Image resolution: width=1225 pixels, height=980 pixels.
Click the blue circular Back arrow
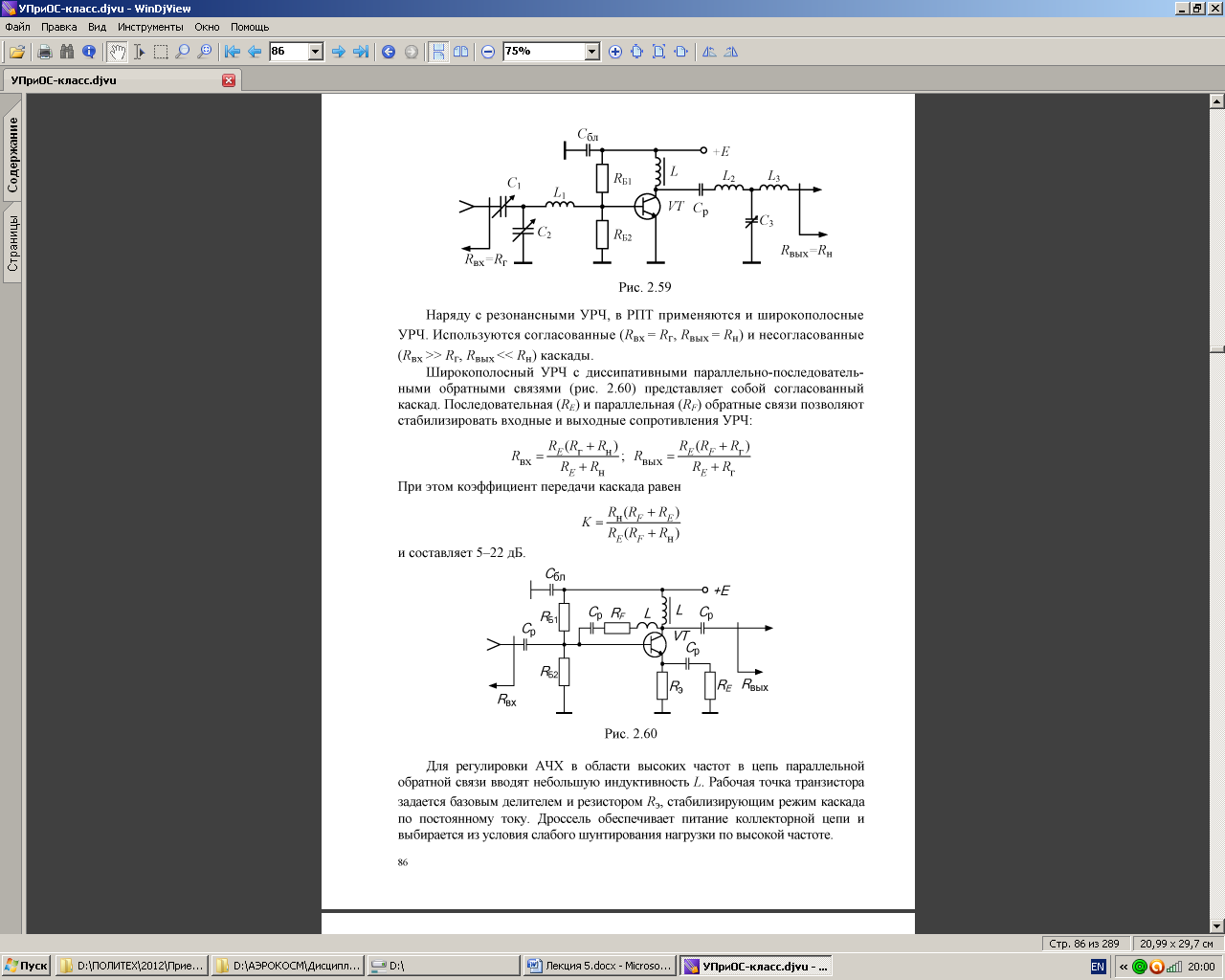point(389,52)
